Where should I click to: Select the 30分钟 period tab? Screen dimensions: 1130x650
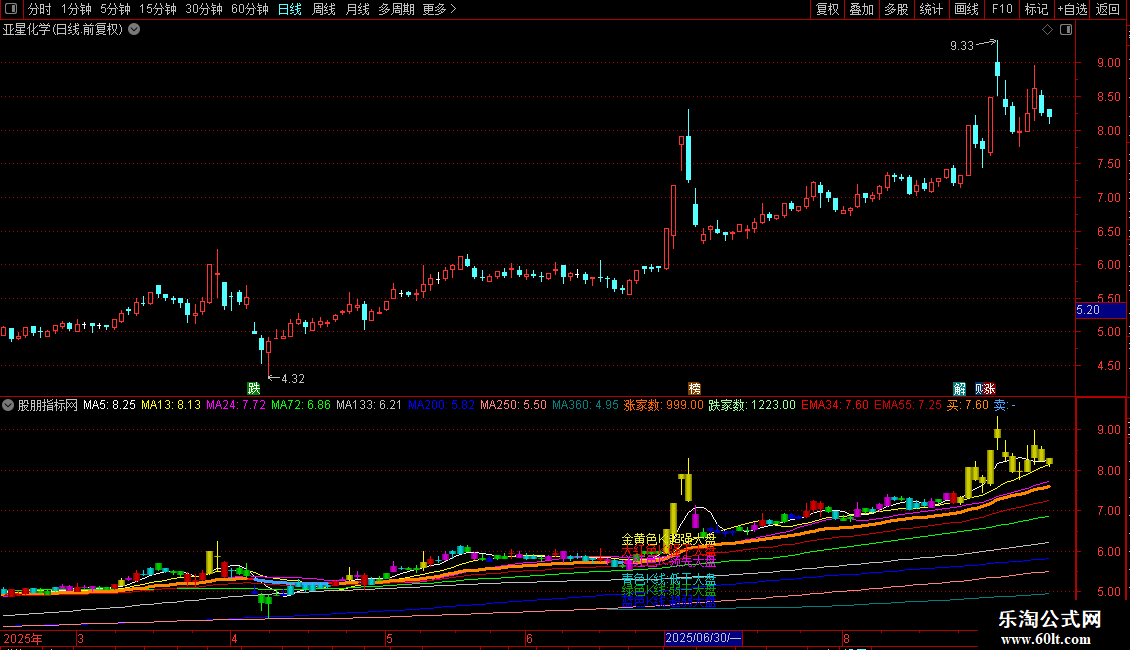pos(203,9)
